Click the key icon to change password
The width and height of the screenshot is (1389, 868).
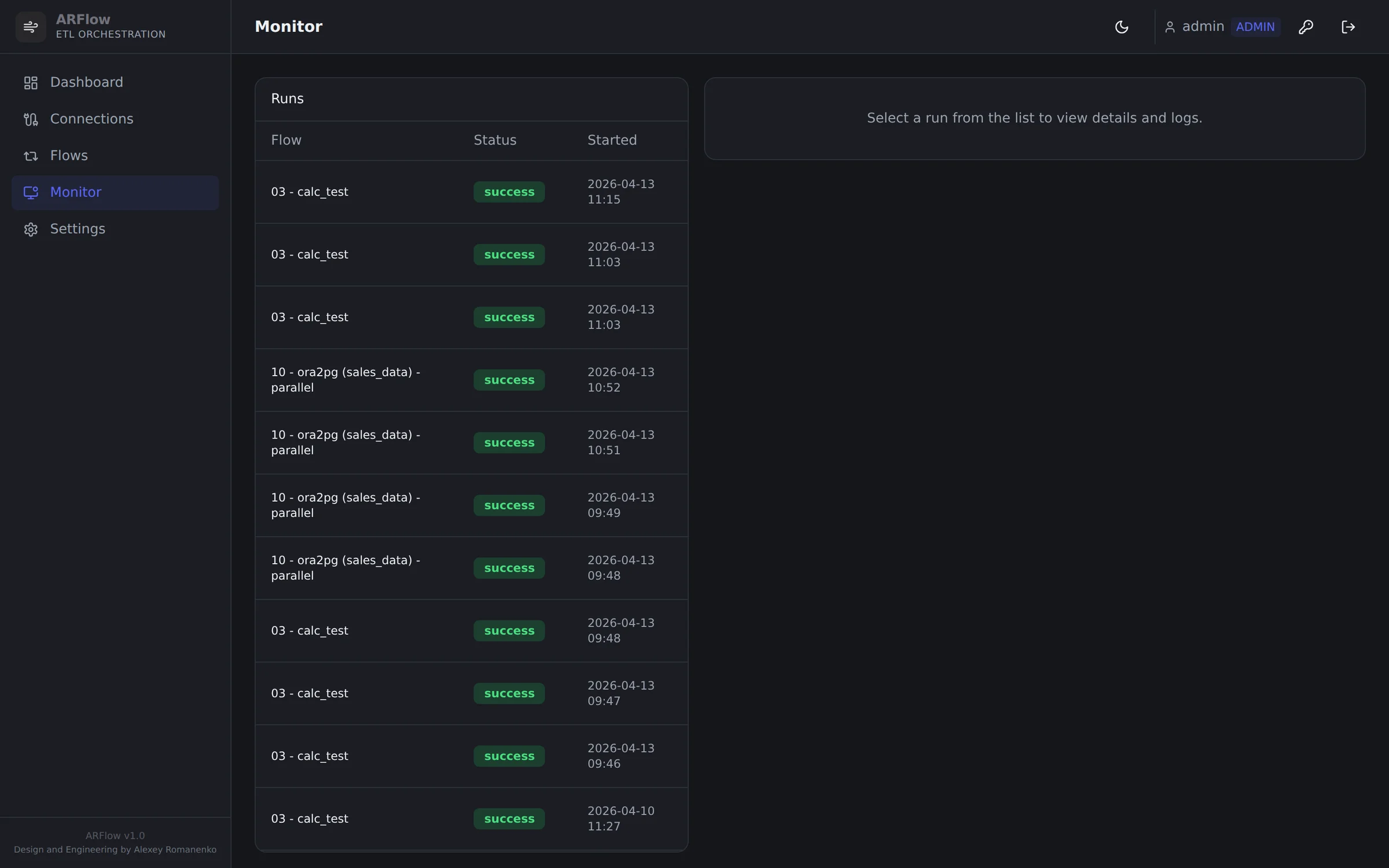pos(1306,27)
